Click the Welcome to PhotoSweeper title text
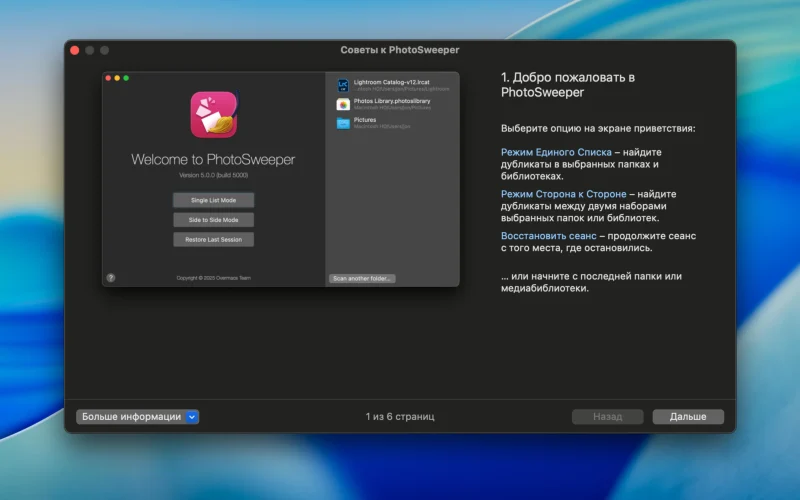 213,160
